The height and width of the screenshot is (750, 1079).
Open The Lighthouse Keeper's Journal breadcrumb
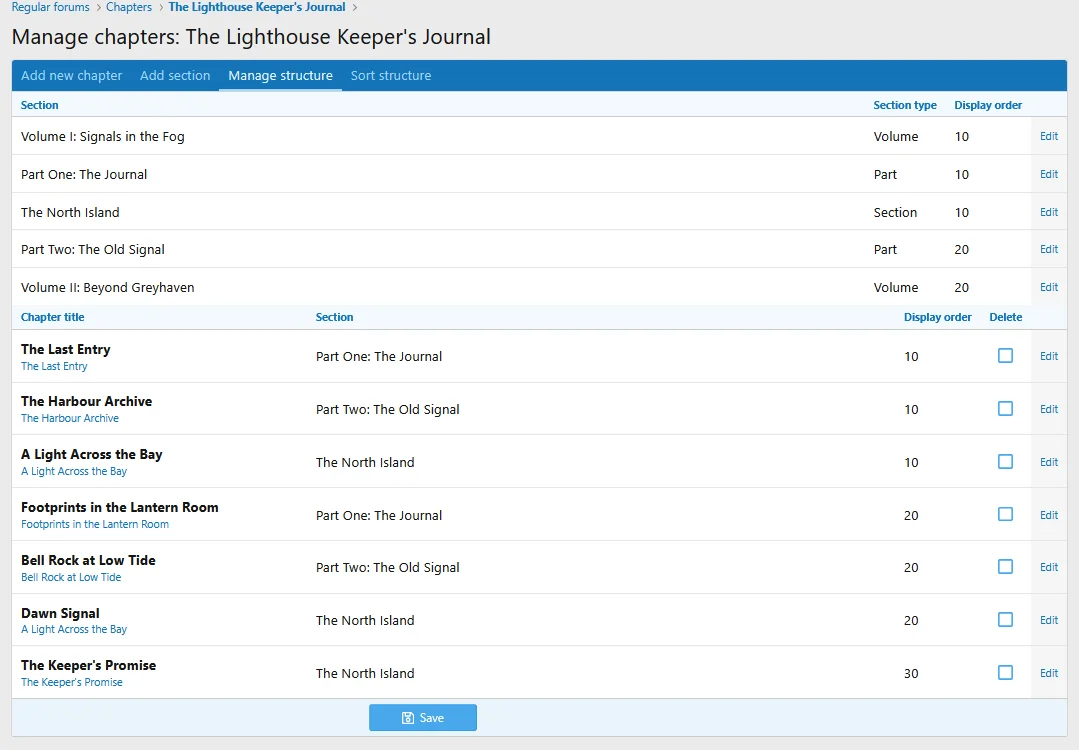pos(257,7)
